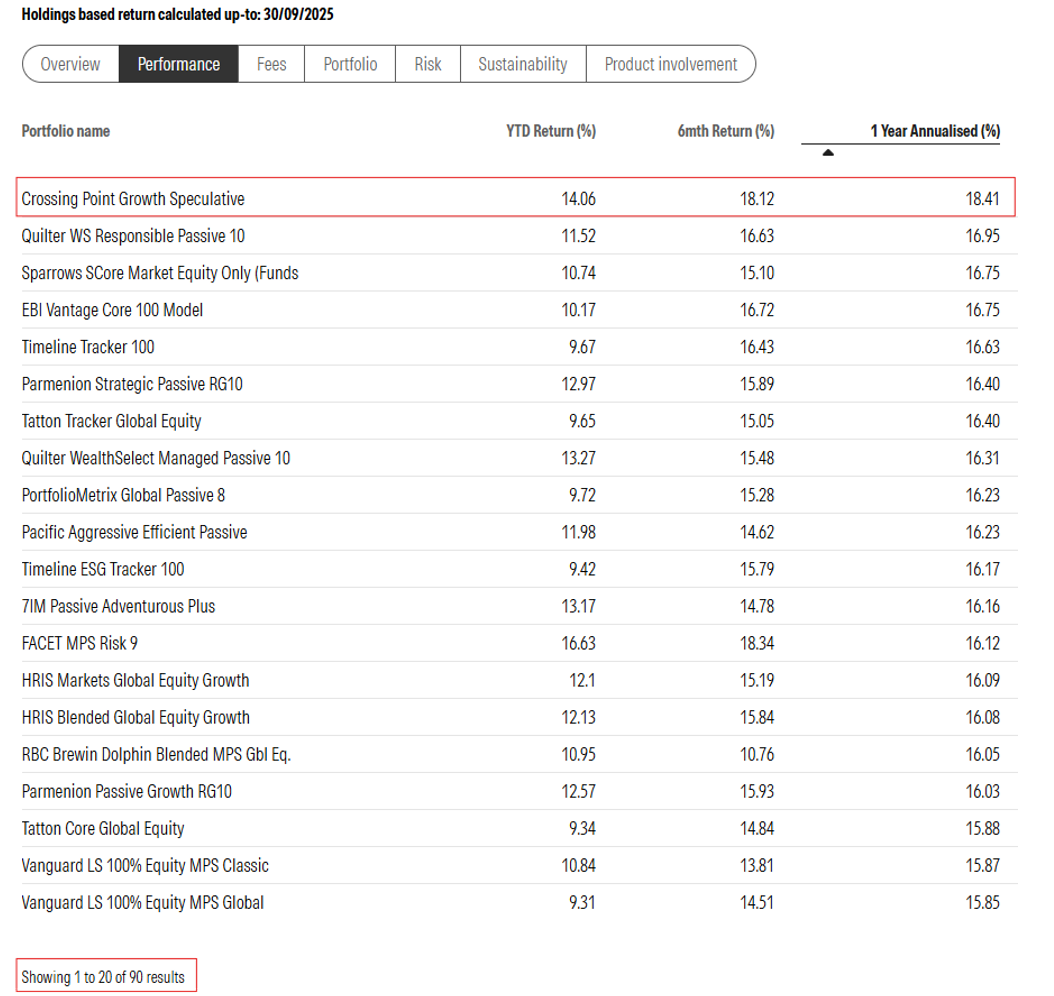The height and width of the screenshot is (996, 1054).
Task: Select RBC Brewin Dolphin Blended MPS row
Action: [157, 754]
